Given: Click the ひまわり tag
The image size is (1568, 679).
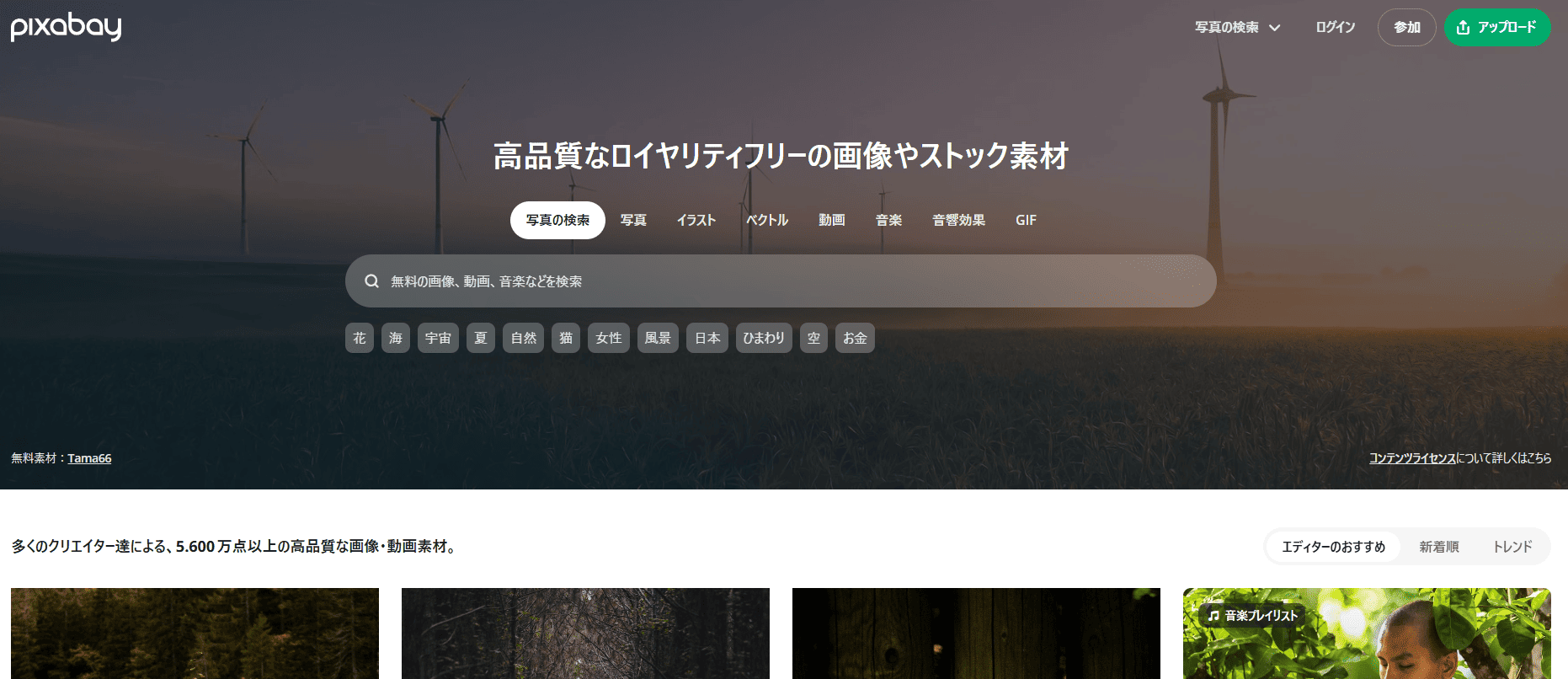Looking at the screenshot, I should (764, 338).
